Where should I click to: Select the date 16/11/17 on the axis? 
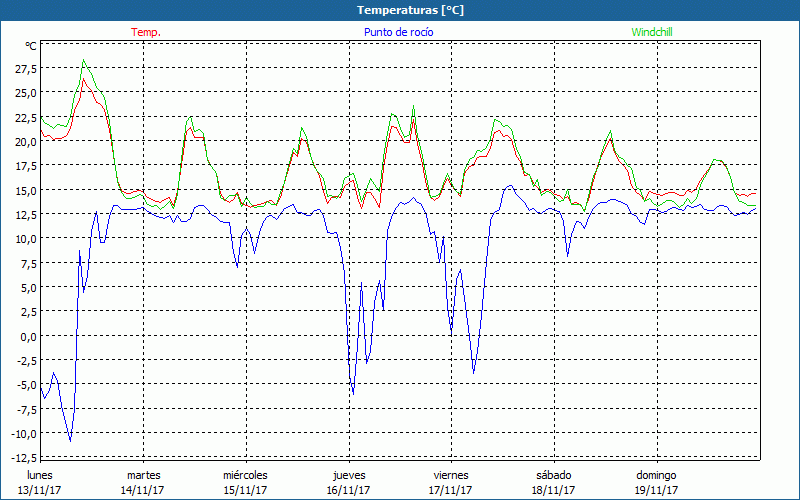pos(349,490)
